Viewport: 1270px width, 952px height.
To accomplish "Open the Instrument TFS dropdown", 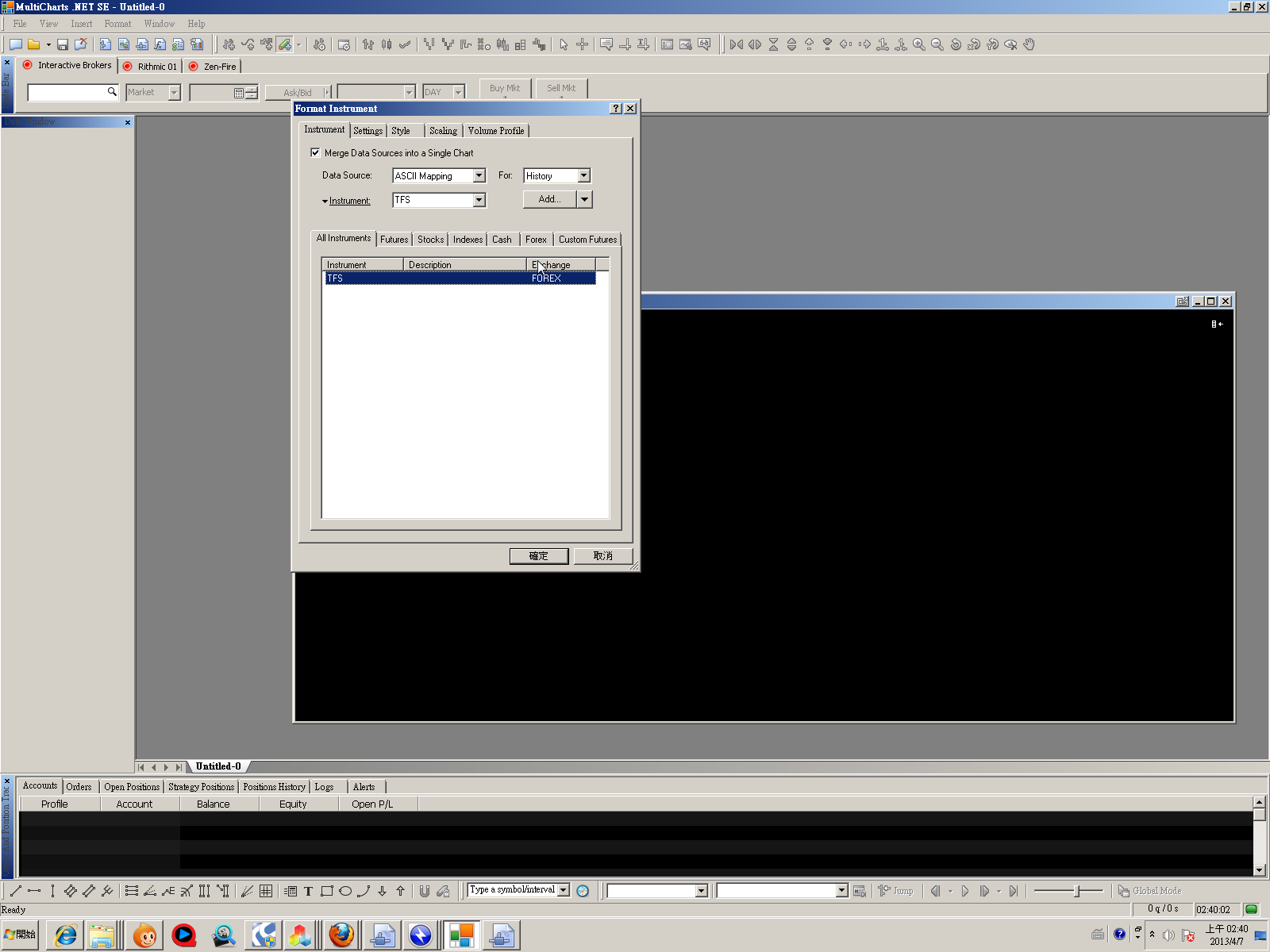I will (479, 200).
